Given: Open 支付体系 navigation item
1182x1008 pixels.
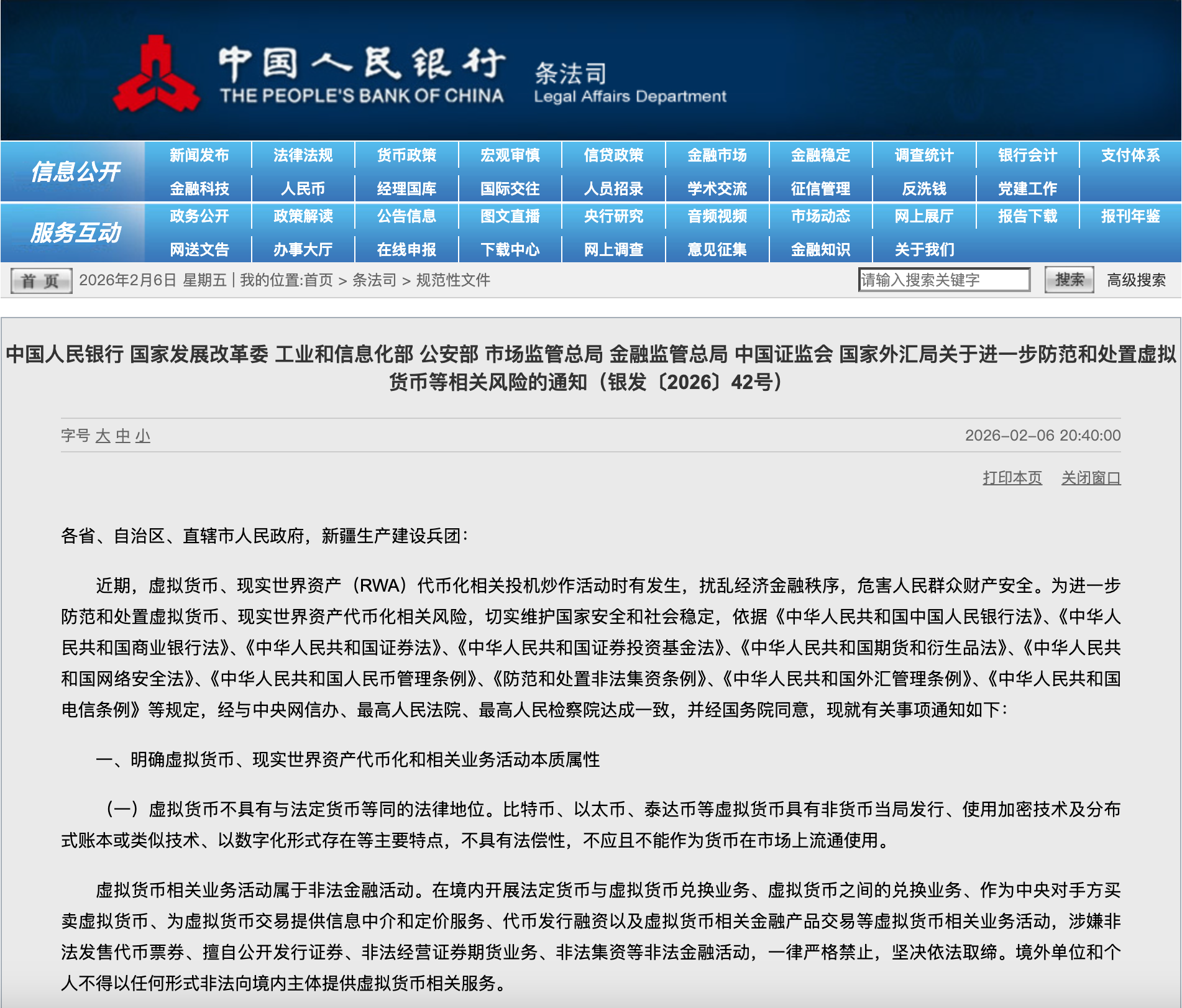Looking at the screenshot, I should pos(1130,155).
